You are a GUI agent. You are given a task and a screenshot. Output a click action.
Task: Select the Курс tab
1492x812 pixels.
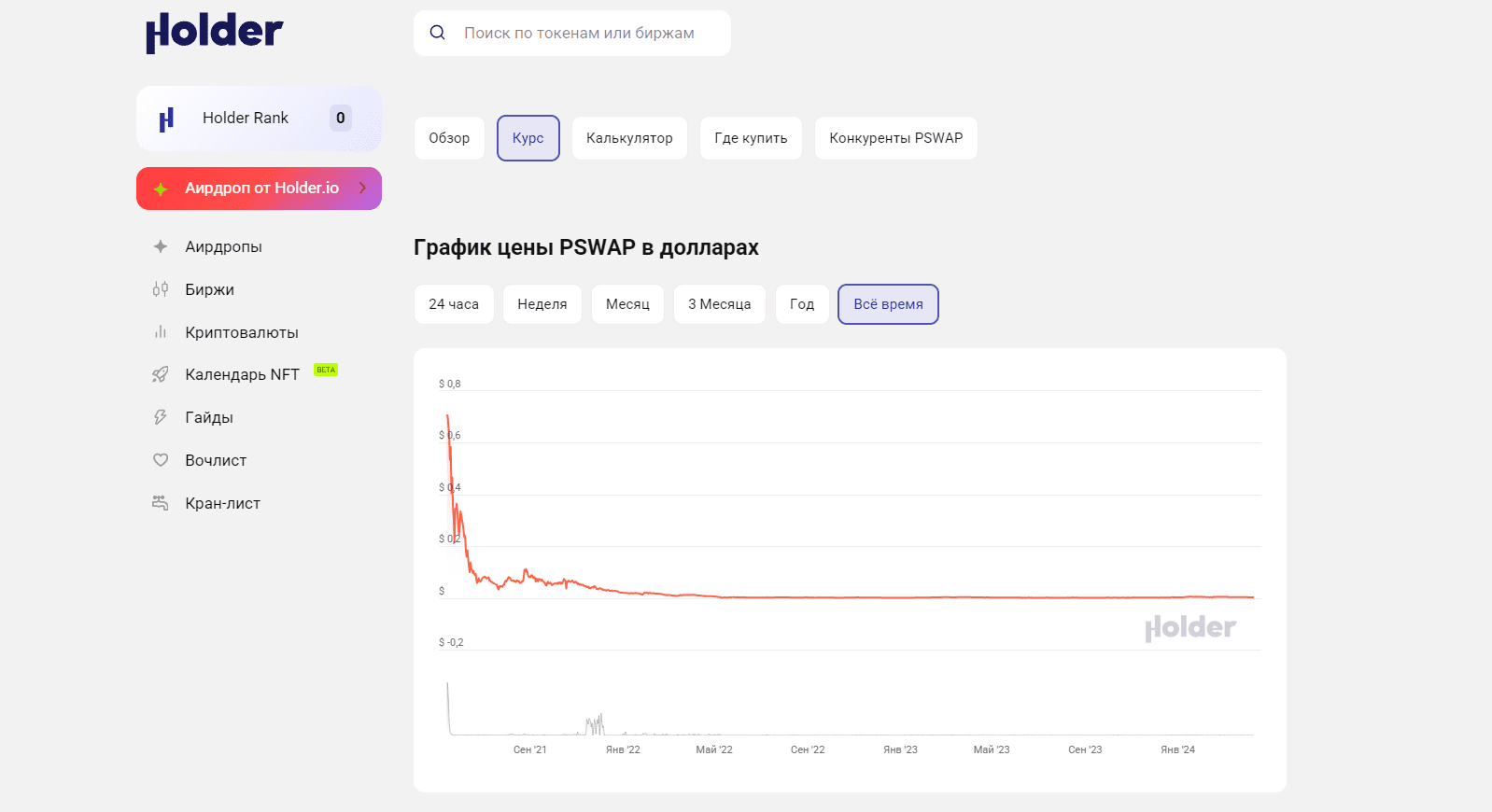coord(528,138)
